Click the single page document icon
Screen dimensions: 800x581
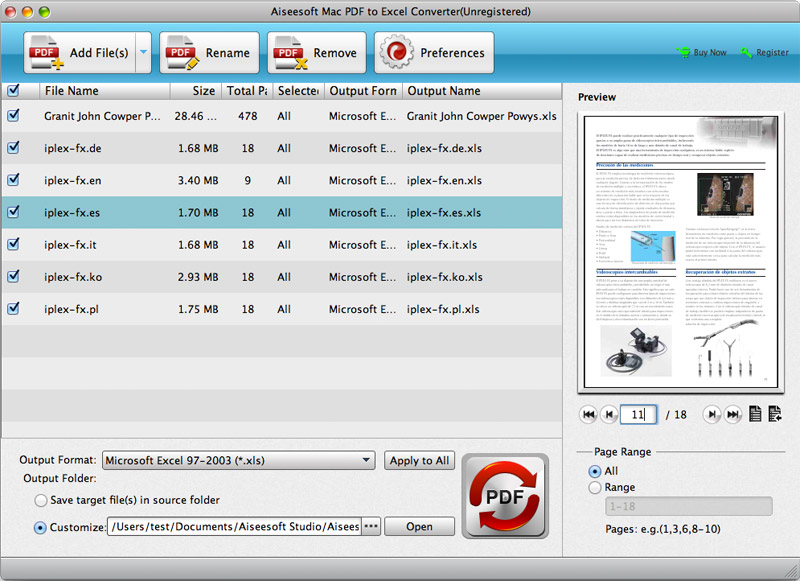pyautogui.click(x=755, y=414)
